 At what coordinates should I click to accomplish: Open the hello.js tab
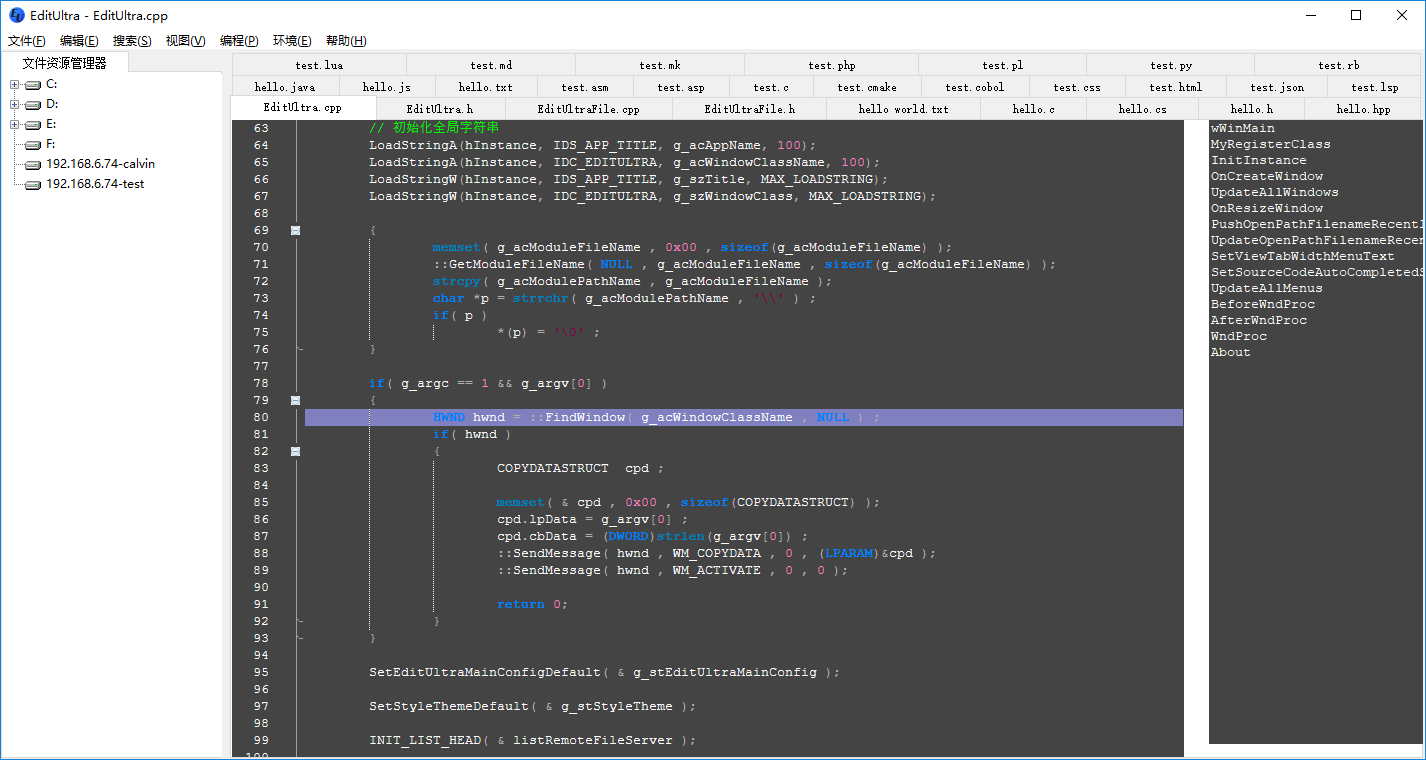point(386,87)
